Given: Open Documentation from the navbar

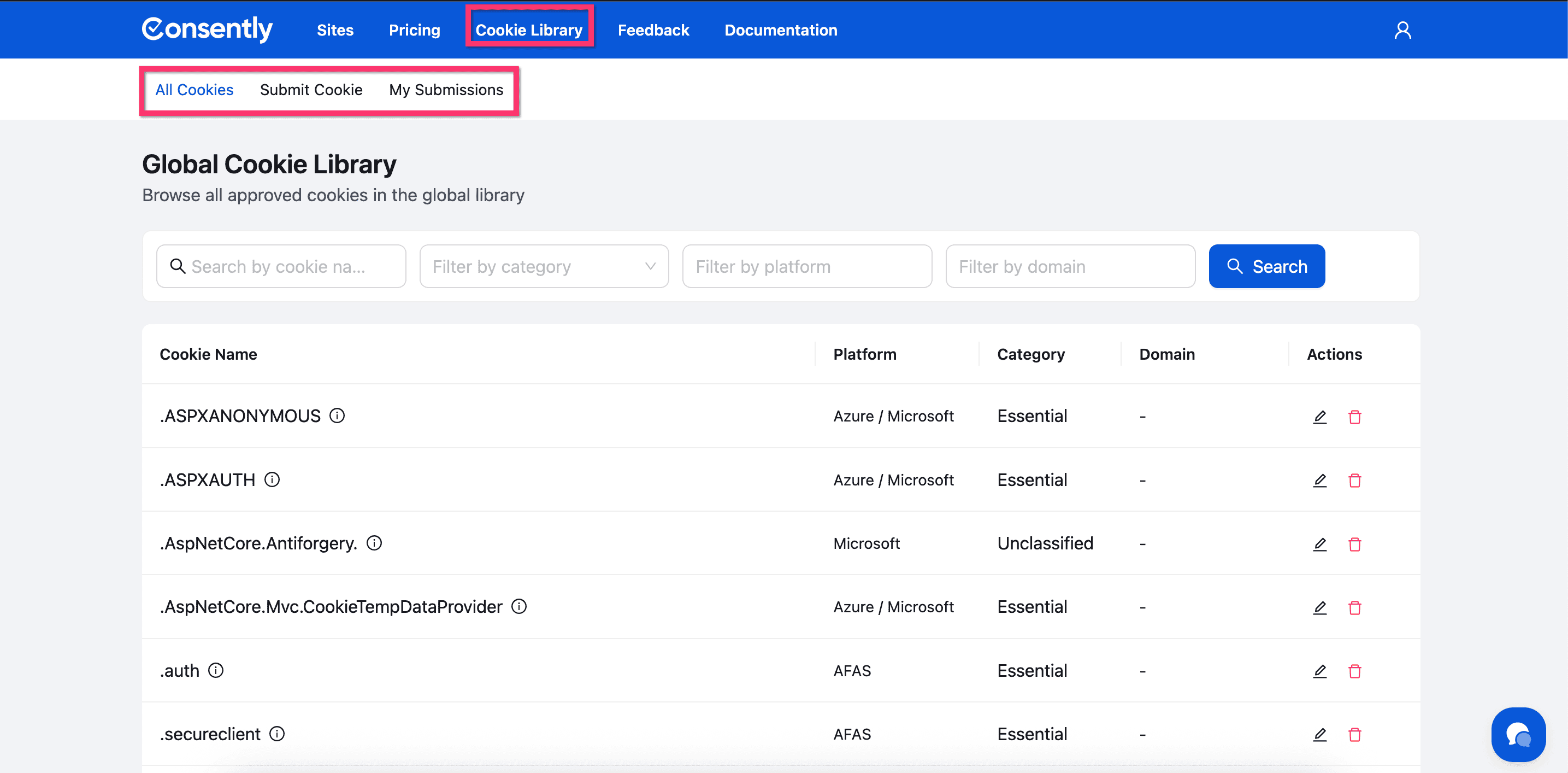Looking at the screenshot, I should (x=780, y=30).
